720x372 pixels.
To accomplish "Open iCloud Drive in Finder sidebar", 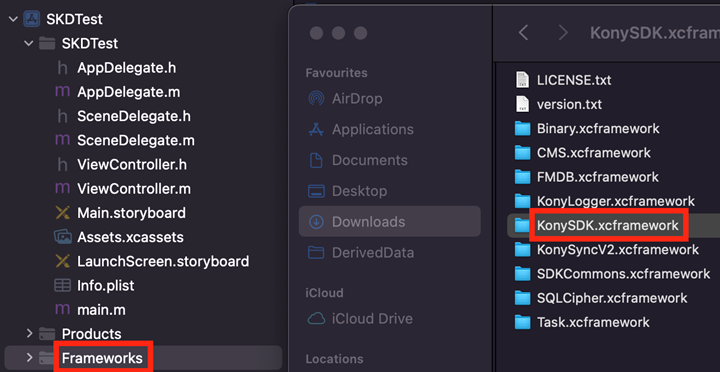I will click(372, 318).
